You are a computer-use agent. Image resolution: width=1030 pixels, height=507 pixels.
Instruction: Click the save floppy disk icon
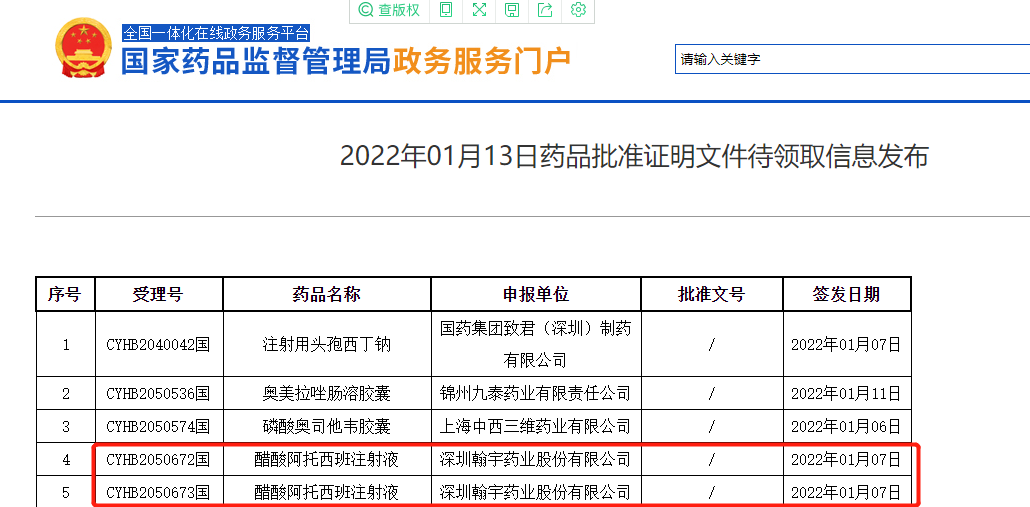click(x=512, y=10)
